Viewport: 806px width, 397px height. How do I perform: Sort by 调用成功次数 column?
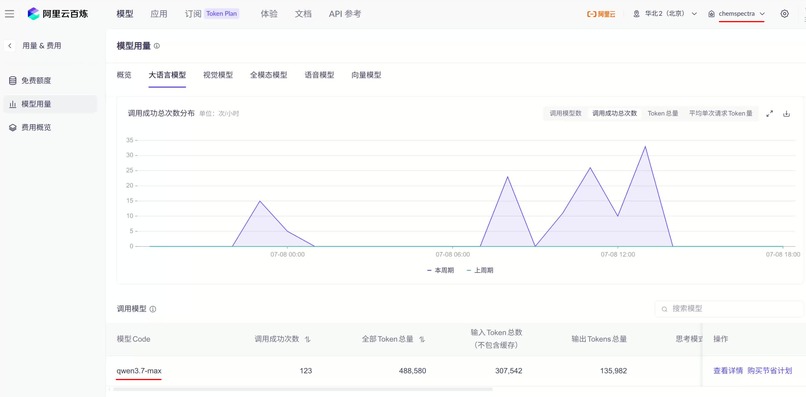tap(307, 339)
